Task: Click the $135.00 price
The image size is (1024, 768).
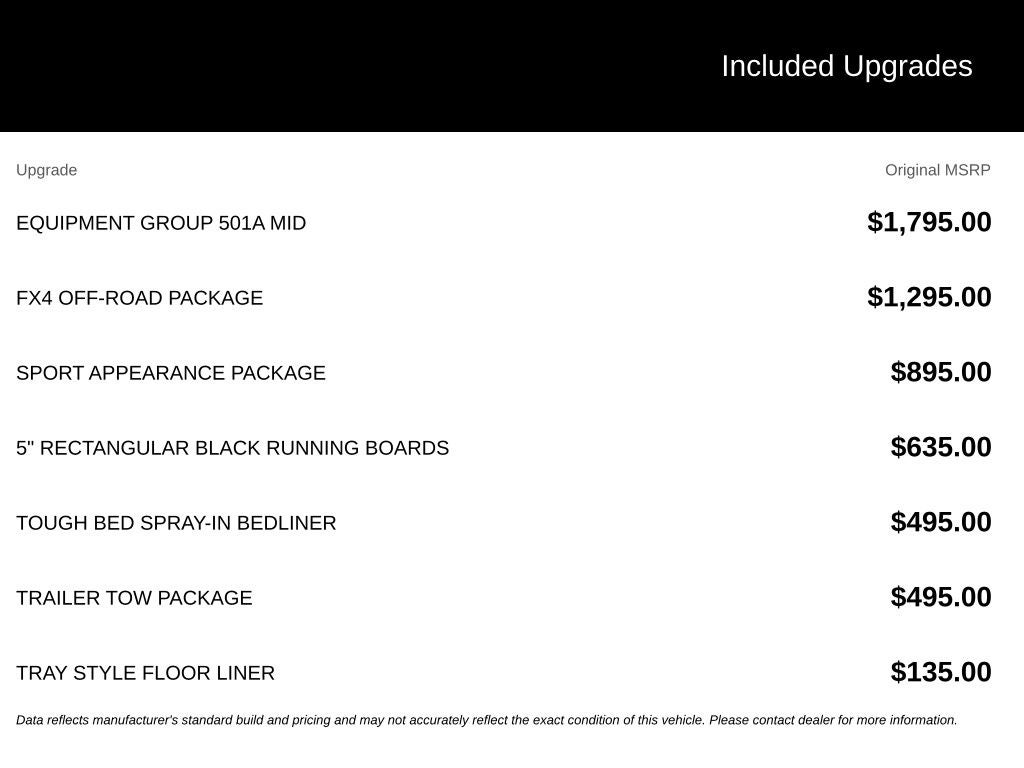Action: click(940, 673)
